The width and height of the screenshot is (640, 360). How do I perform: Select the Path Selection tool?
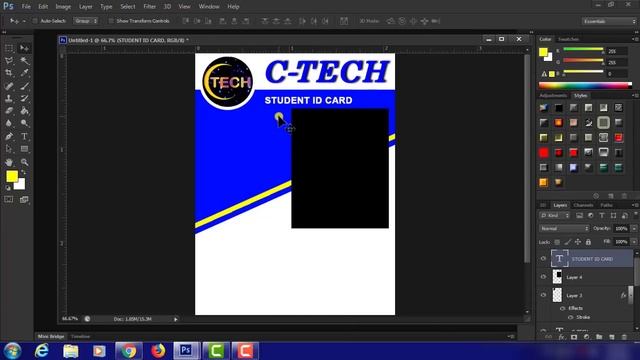pos(9,149)
